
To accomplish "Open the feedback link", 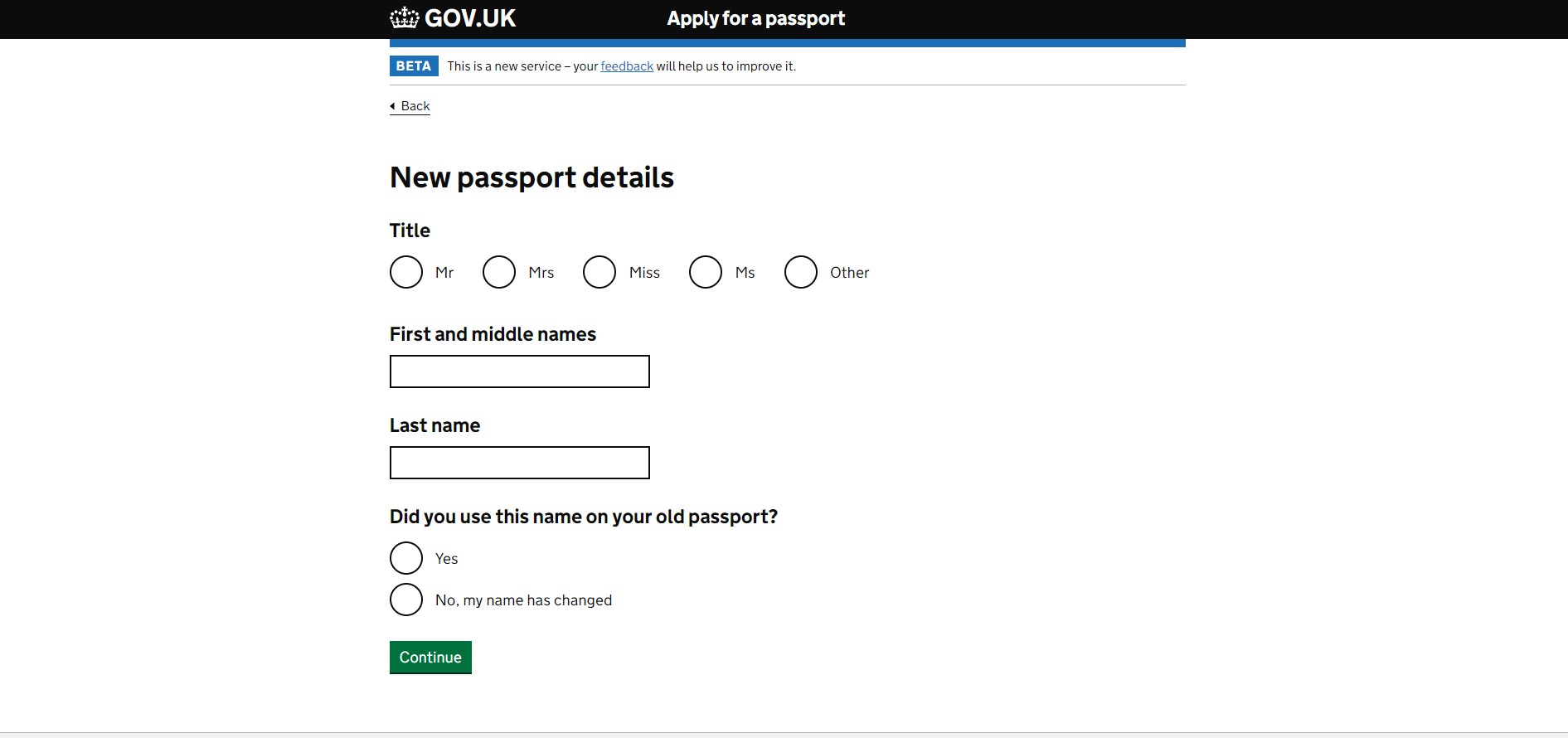I will [627, 66].
